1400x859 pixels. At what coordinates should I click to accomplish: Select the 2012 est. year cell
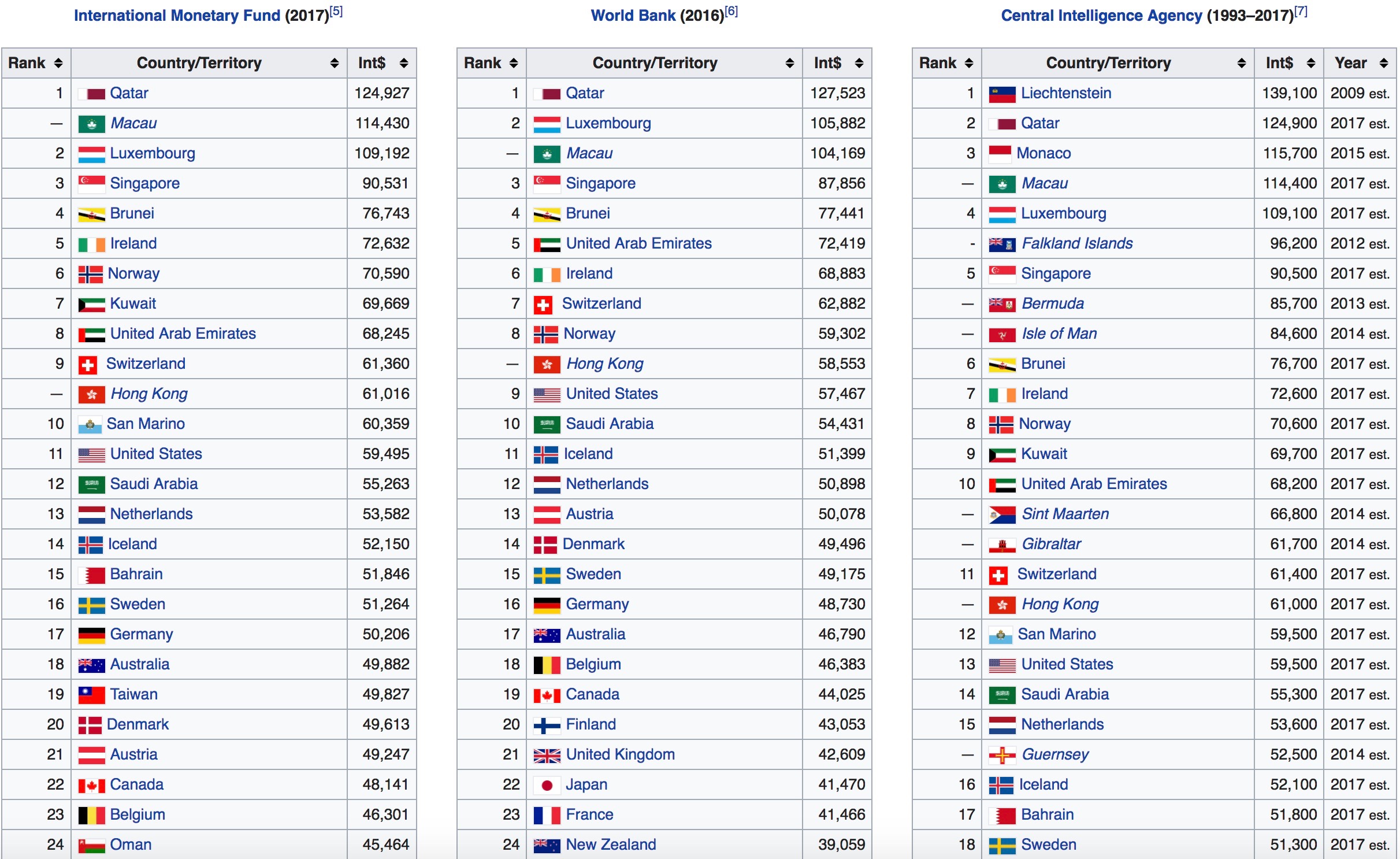(x=1360, y=243)
